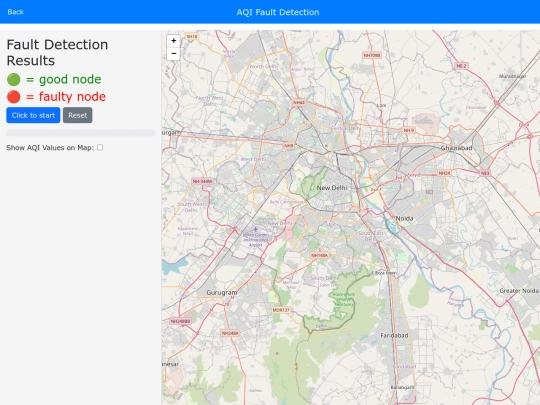Zoom in the map with plus button
This screenshot has width=540, height=405.
point(174,41)
